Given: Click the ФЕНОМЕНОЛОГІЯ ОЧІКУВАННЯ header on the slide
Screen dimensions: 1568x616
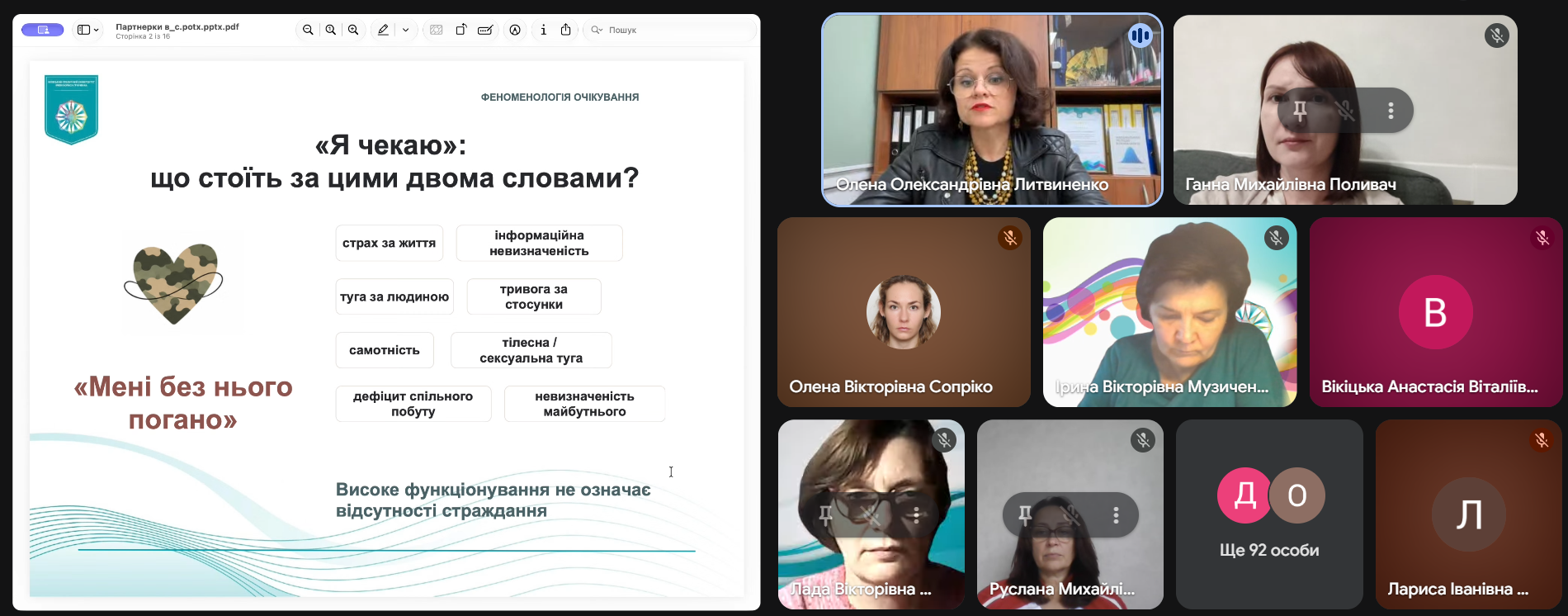Looking at the screenshot, I should pos(560,97).
